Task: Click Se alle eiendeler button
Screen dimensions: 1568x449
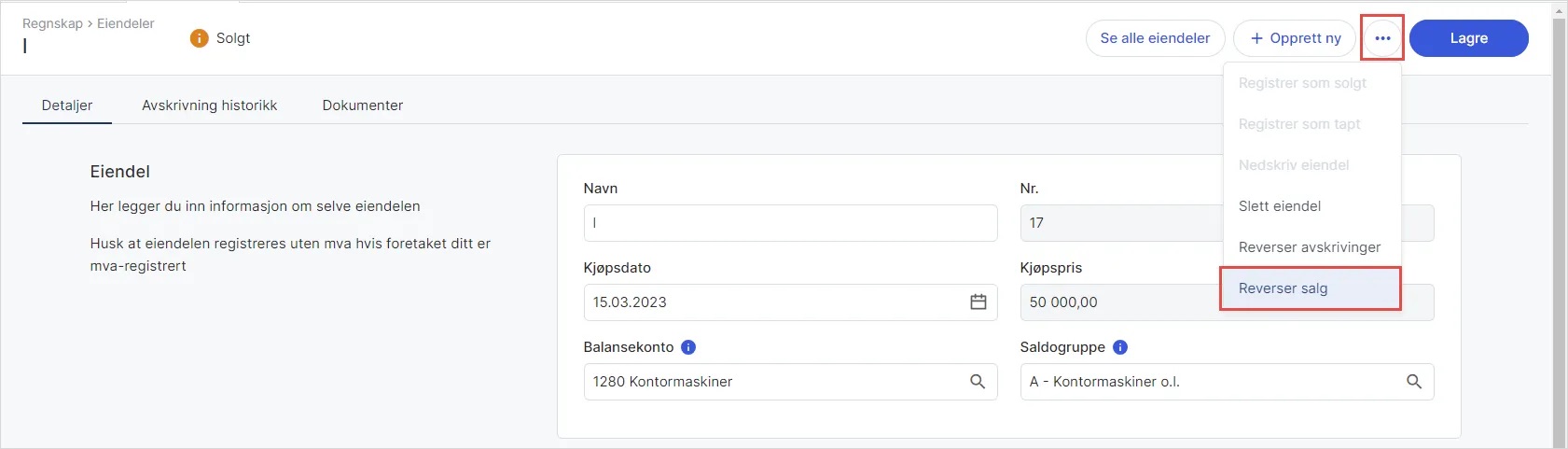Action: [x=1155, y=38]
